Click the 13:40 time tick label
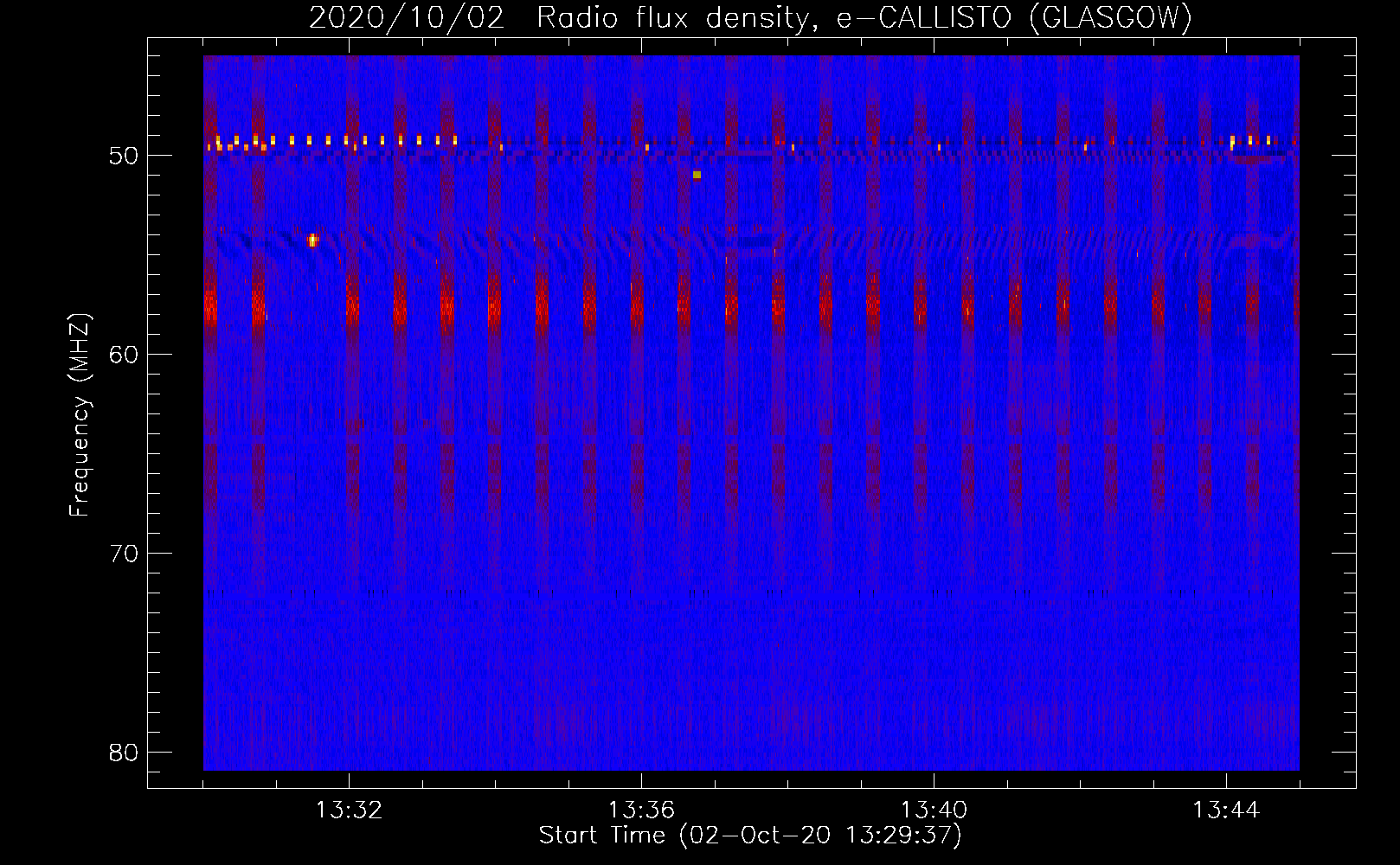The image size is (1400, 865). [x=934, y=811]
